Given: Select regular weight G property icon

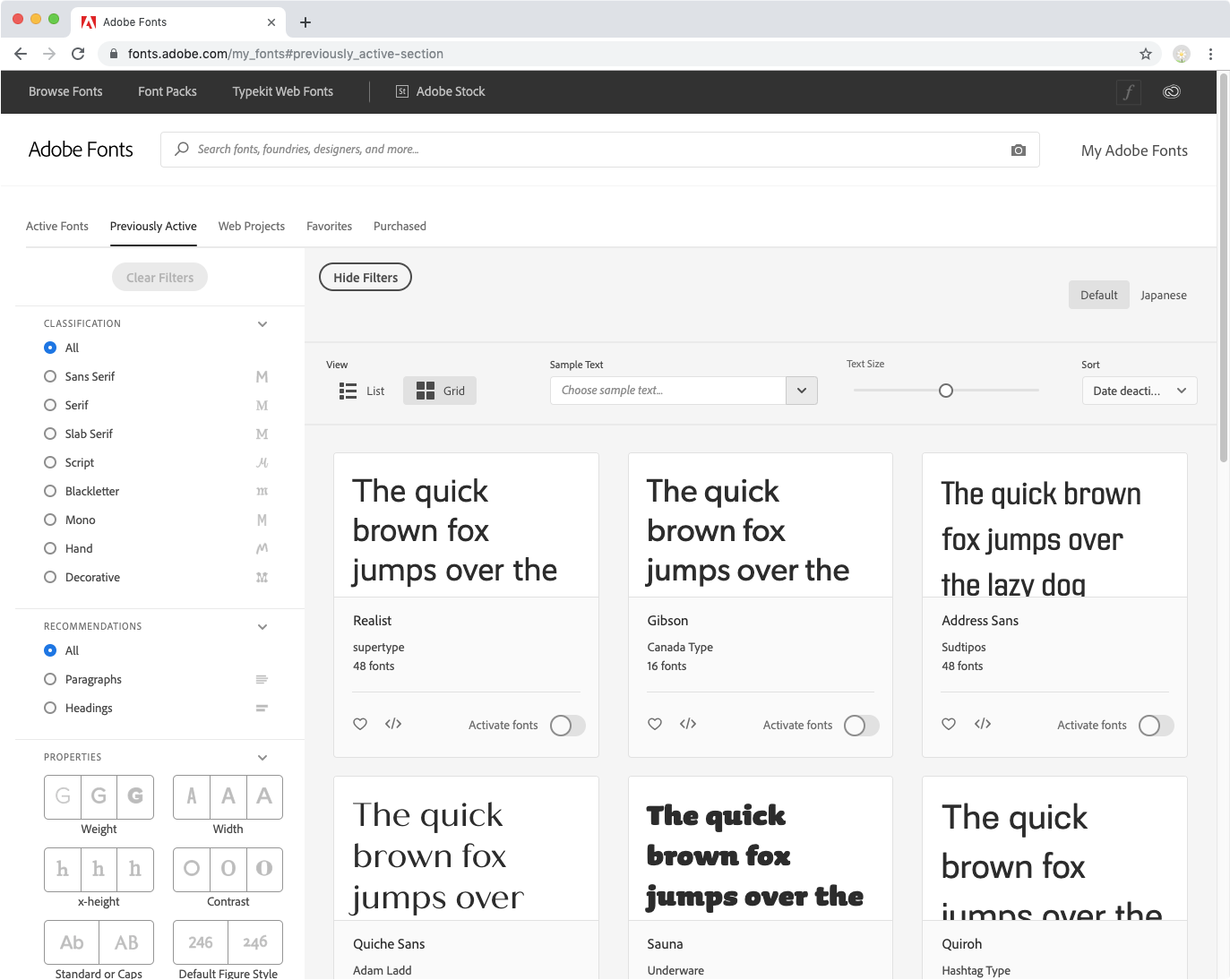Looking at the screenshot, I should pos(99,796).
